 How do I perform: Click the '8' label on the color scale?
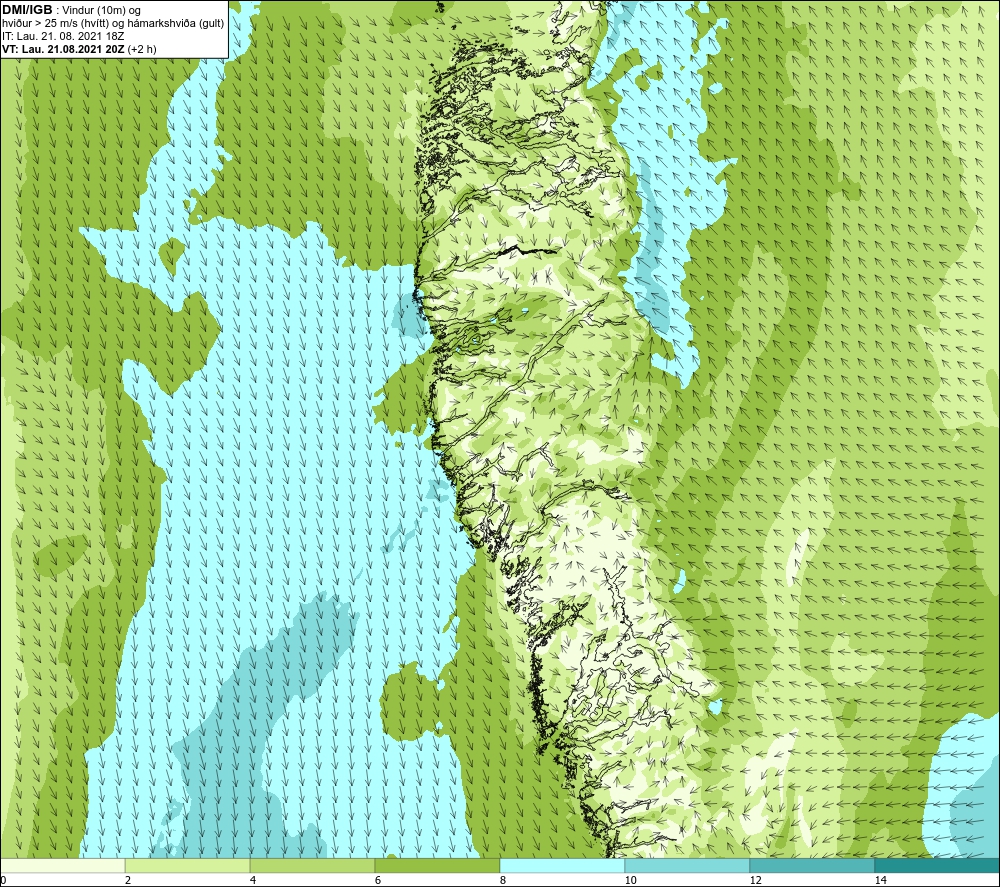point(503,880)
